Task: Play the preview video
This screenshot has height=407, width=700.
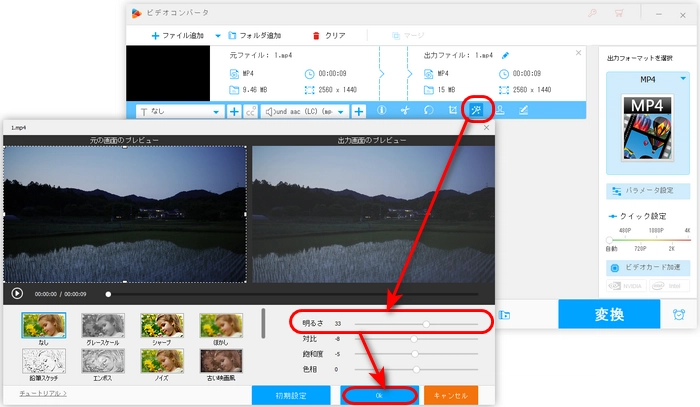Action: [17, 294]
